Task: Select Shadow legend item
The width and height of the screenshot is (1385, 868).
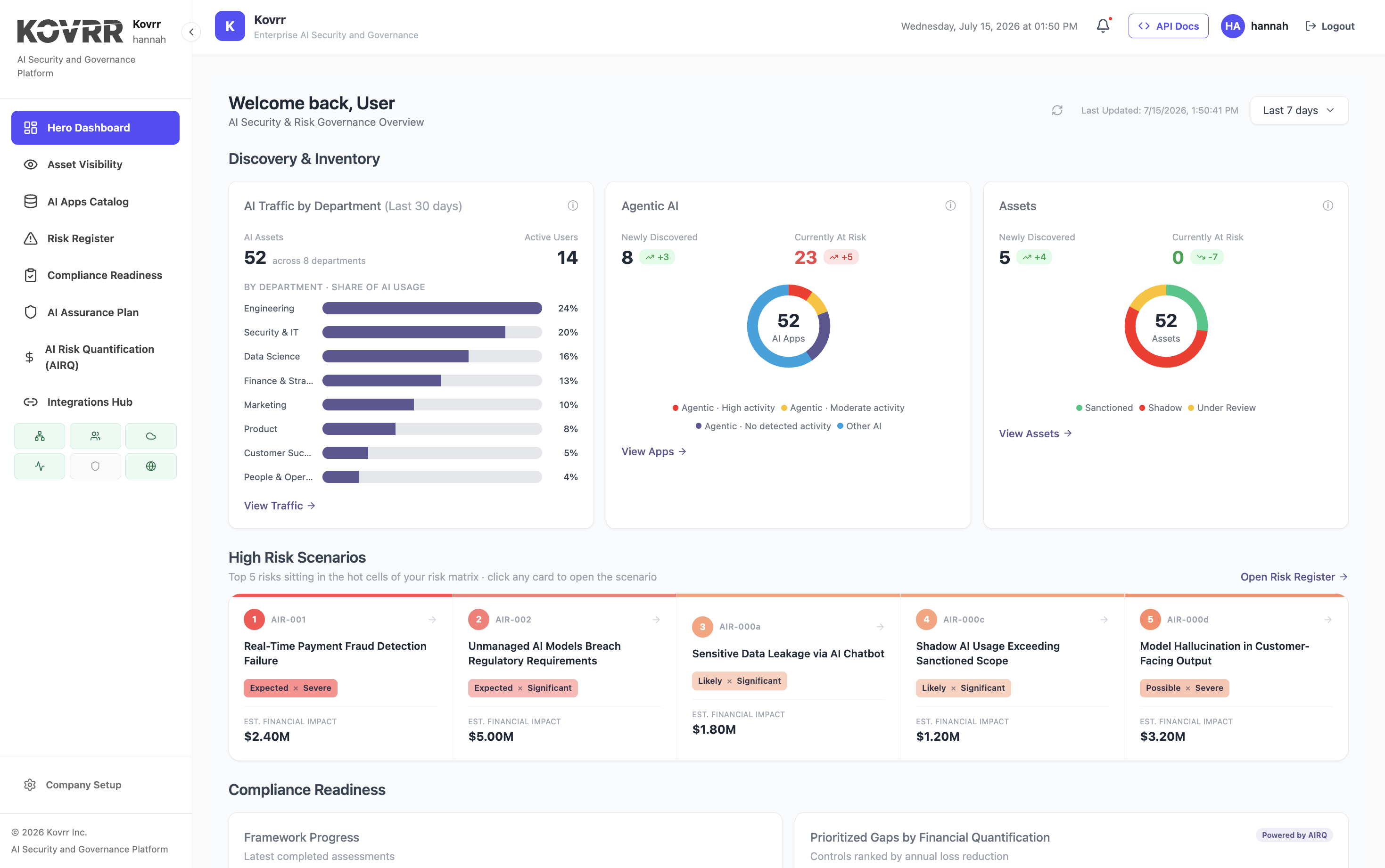Action: (1161, 408)
